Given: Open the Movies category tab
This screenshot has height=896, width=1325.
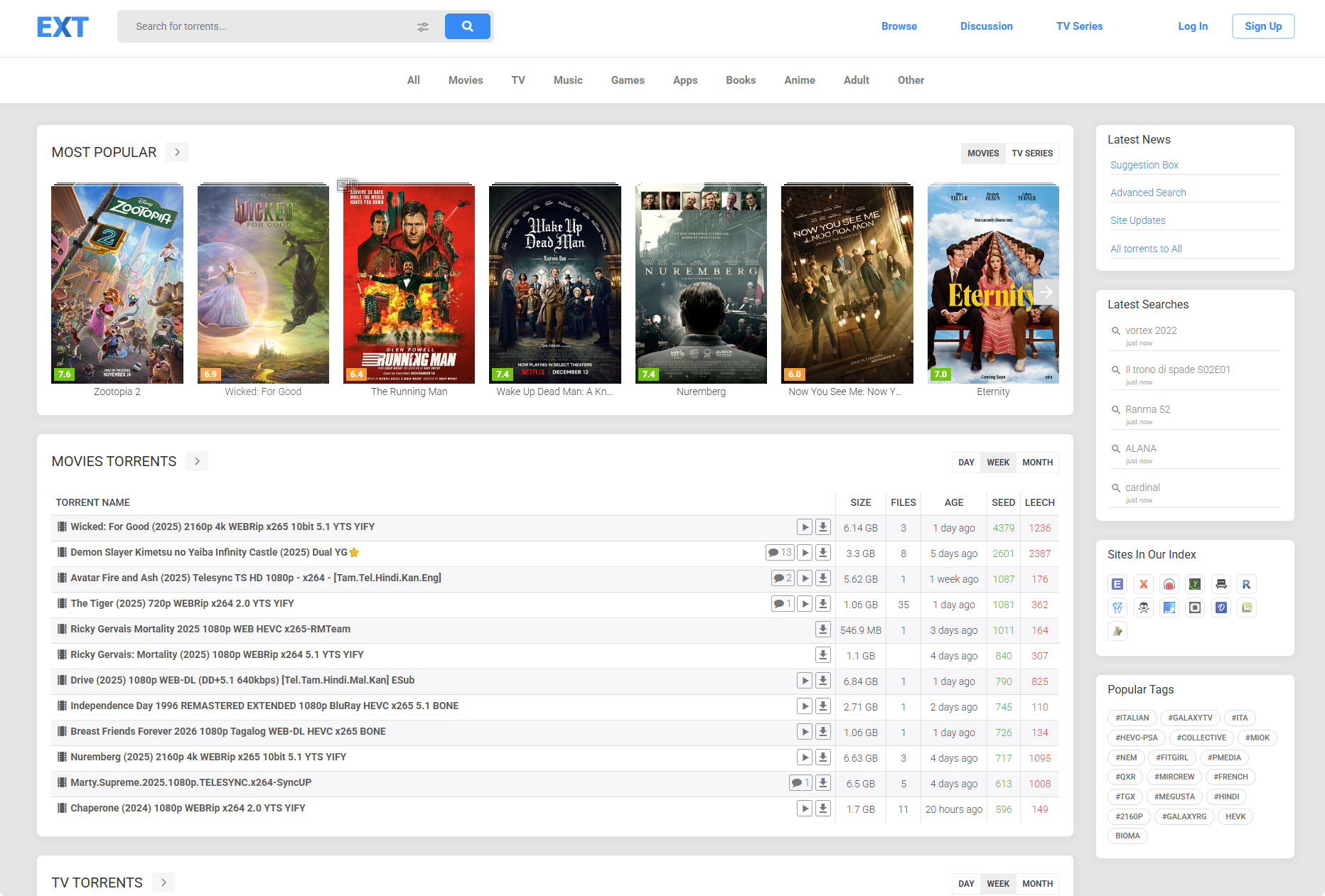Looking at the screenshot, I should 465,80.
